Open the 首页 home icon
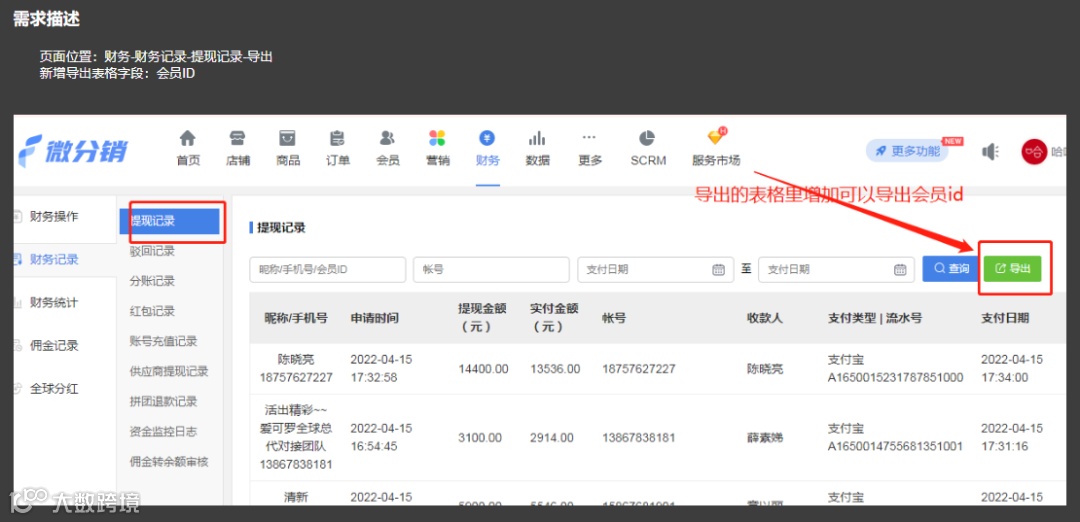 pos(188,138)
